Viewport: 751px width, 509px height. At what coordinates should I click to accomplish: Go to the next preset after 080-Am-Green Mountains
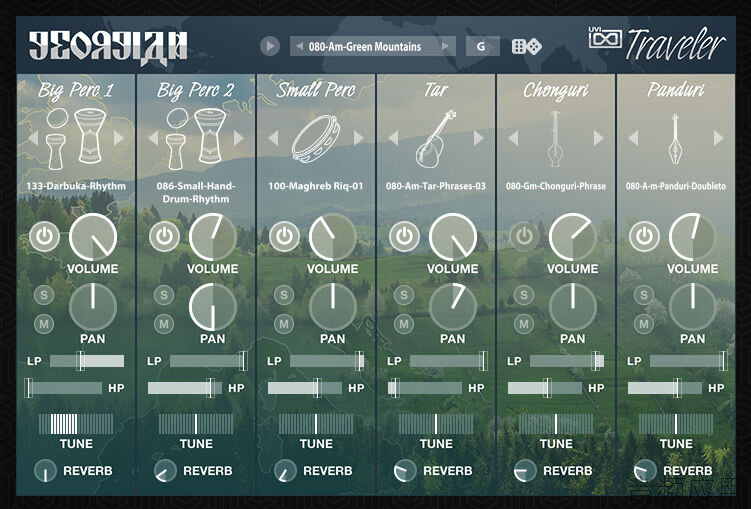point(445,46)
